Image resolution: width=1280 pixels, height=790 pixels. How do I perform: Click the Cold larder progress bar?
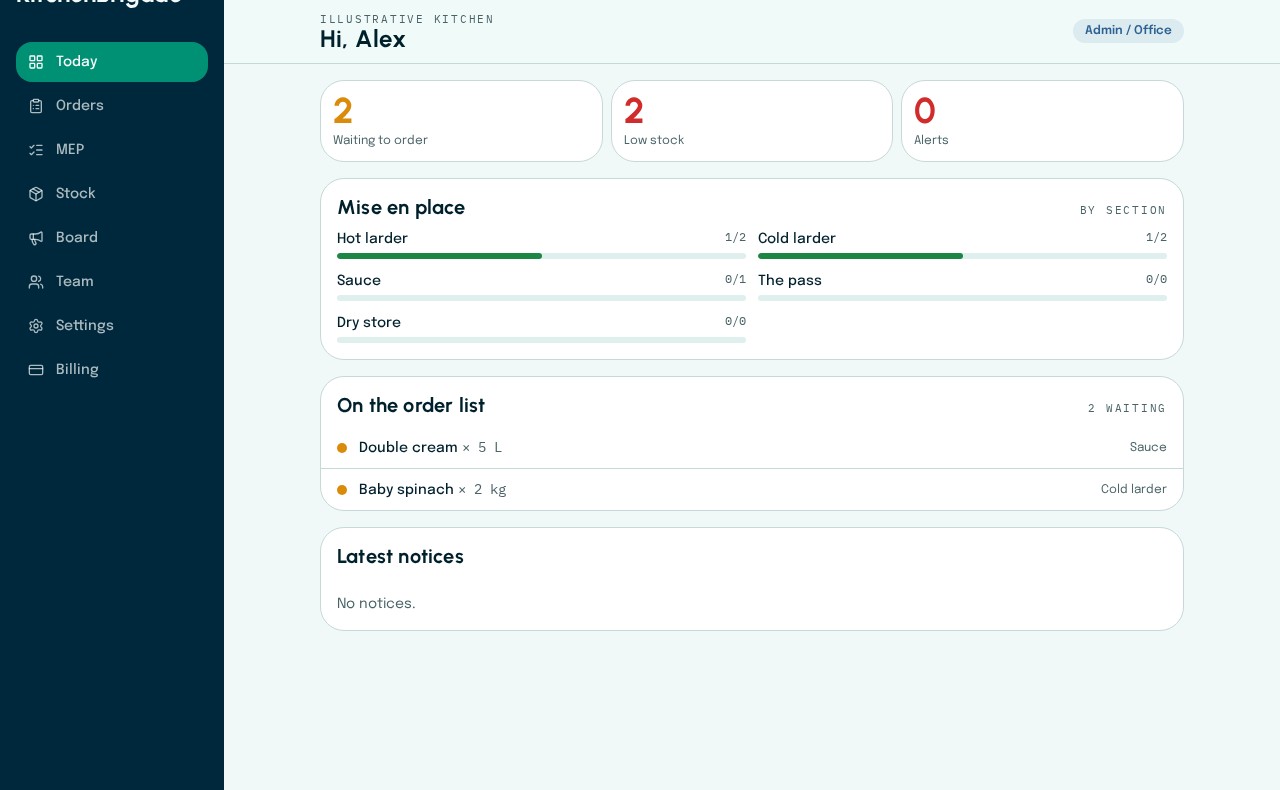click(x=962, y=256)
